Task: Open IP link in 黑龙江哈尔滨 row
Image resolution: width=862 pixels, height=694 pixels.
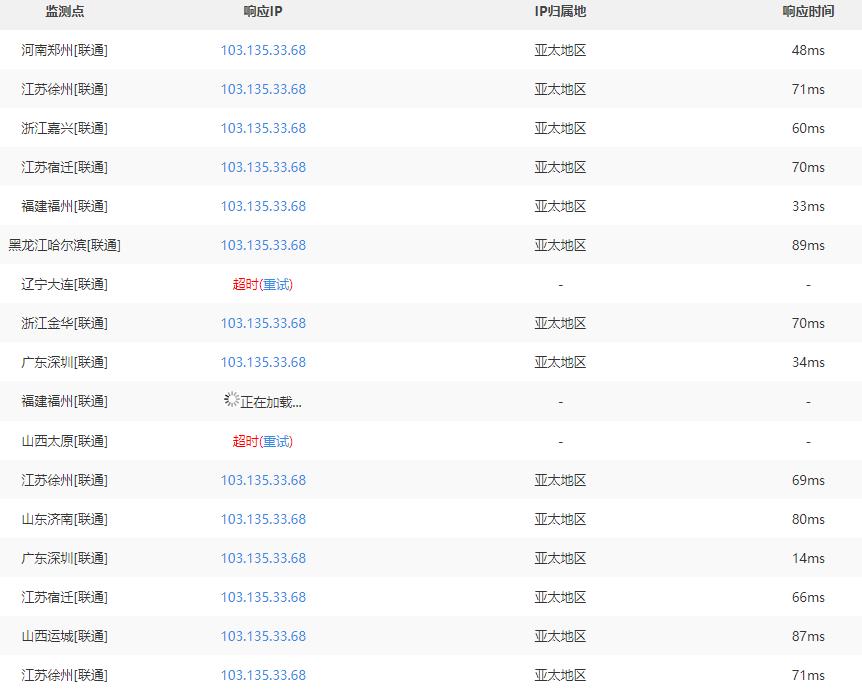Action: tap(263, 245)
